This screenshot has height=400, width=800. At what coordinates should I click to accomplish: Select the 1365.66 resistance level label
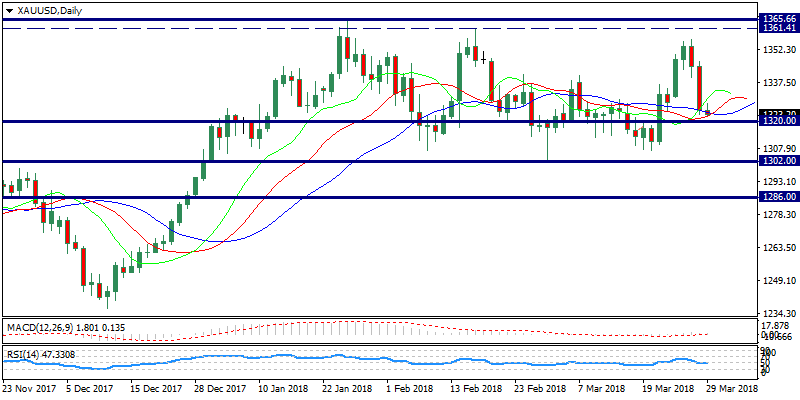click(778, 19)
